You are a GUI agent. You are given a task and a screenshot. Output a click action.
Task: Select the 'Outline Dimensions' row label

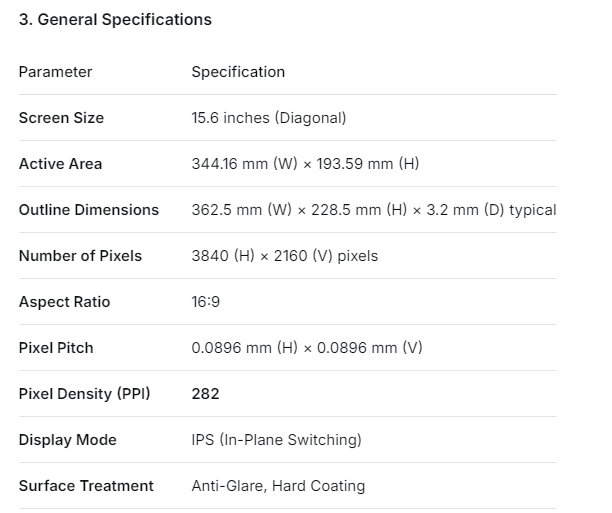pyautogui.click(x=89, y=210)
